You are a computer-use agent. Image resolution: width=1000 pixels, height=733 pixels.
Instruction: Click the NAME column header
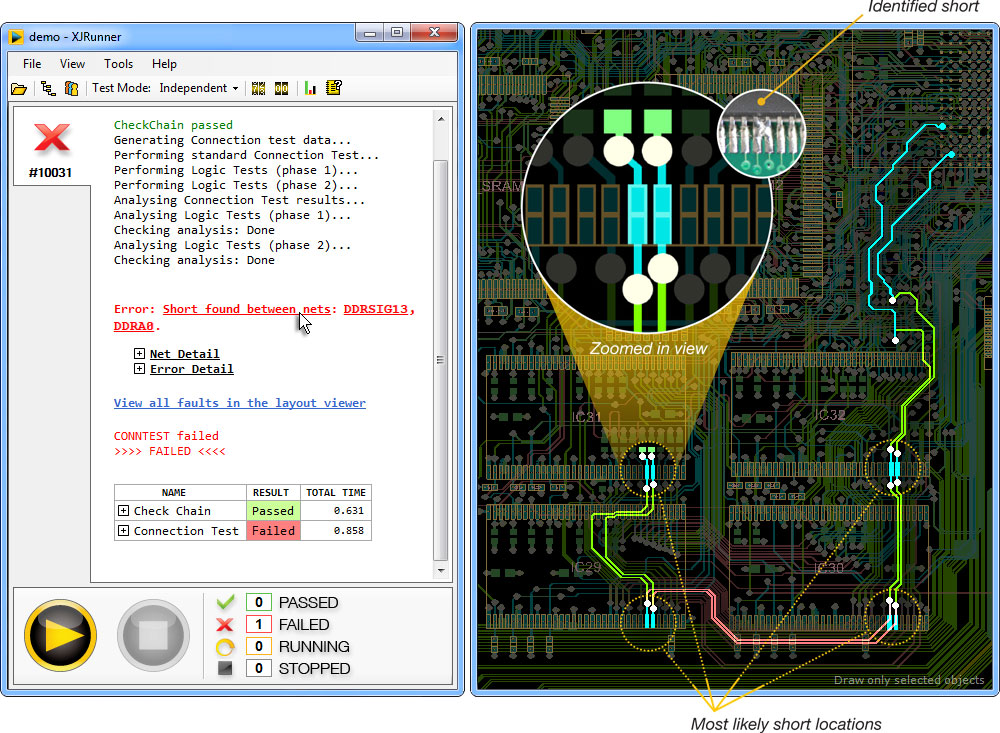pos(174,492)
